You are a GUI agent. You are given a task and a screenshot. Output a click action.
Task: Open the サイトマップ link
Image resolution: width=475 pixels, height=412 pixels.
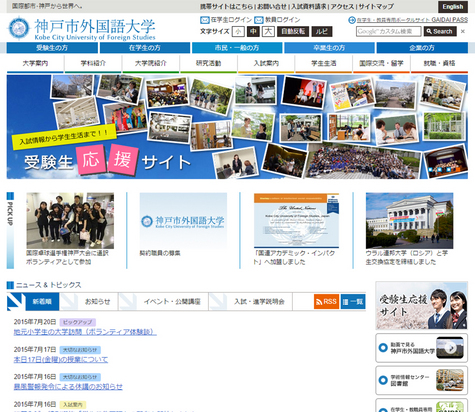coord(376,6)
